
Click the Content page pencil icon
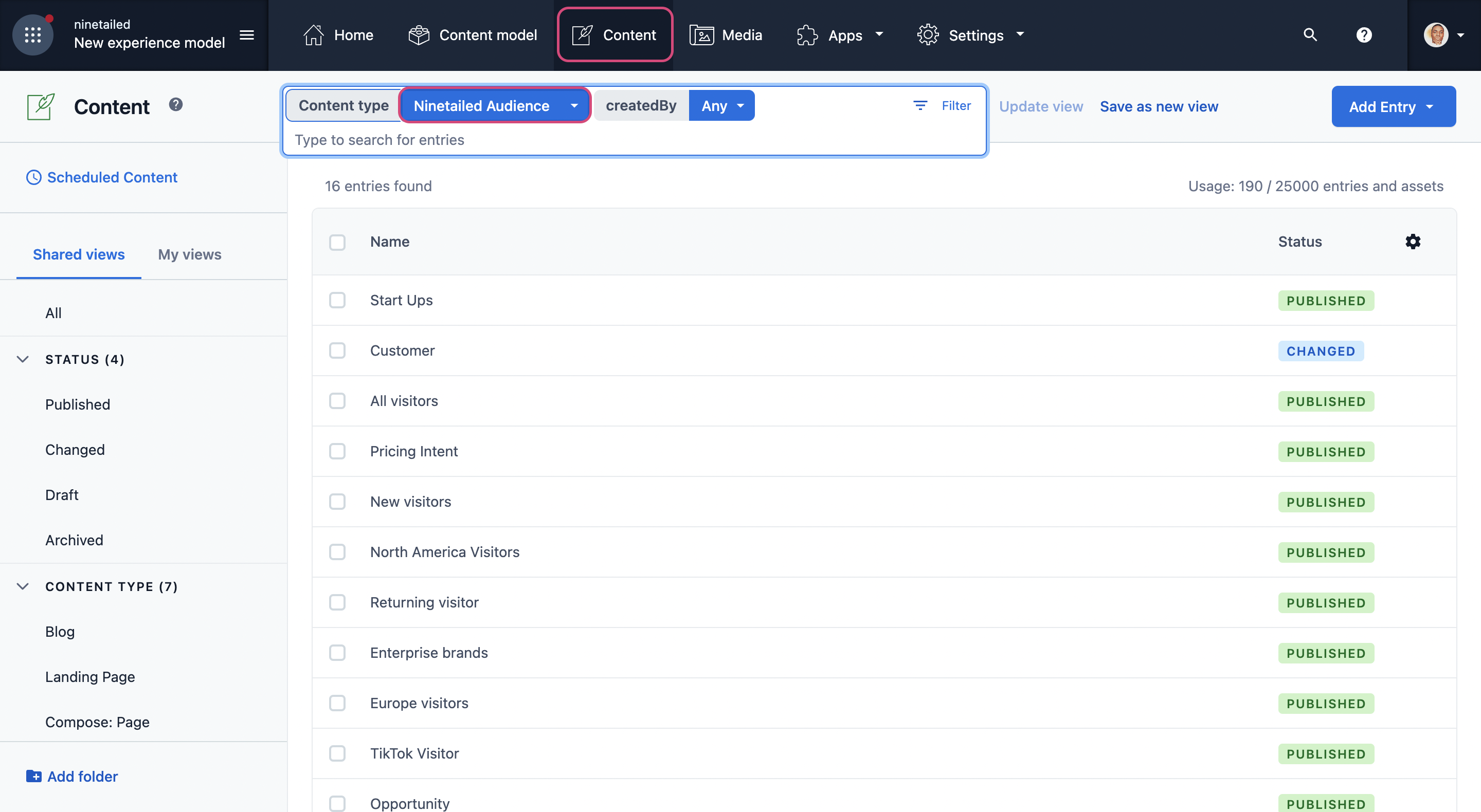41,106
